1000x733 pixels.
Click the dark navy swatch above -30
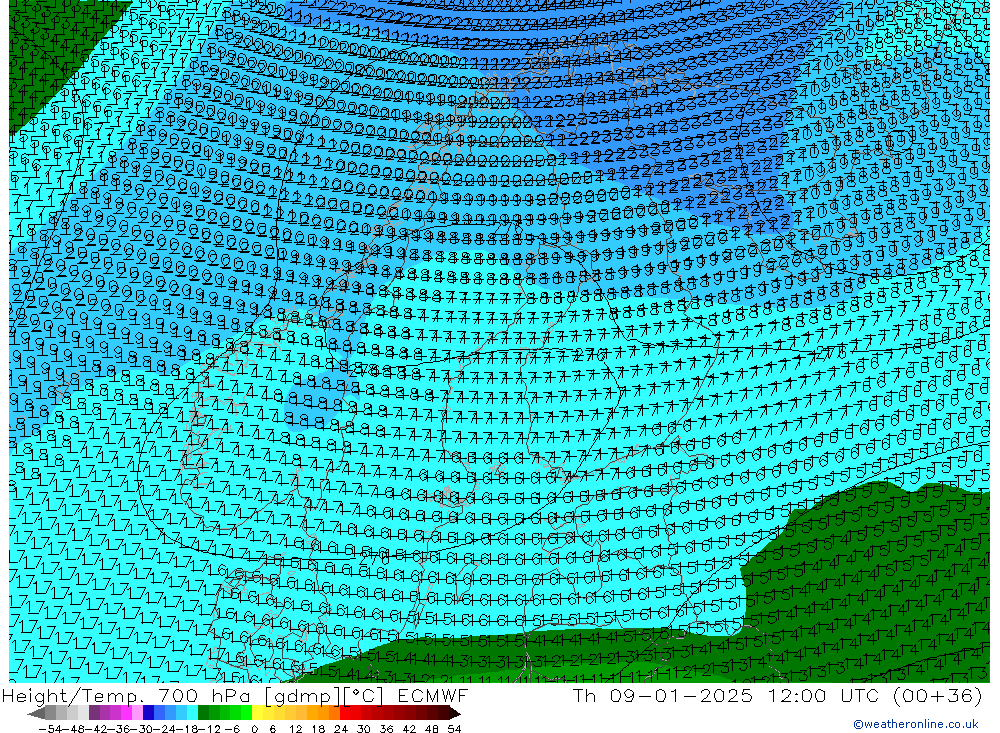coord(148,713)
